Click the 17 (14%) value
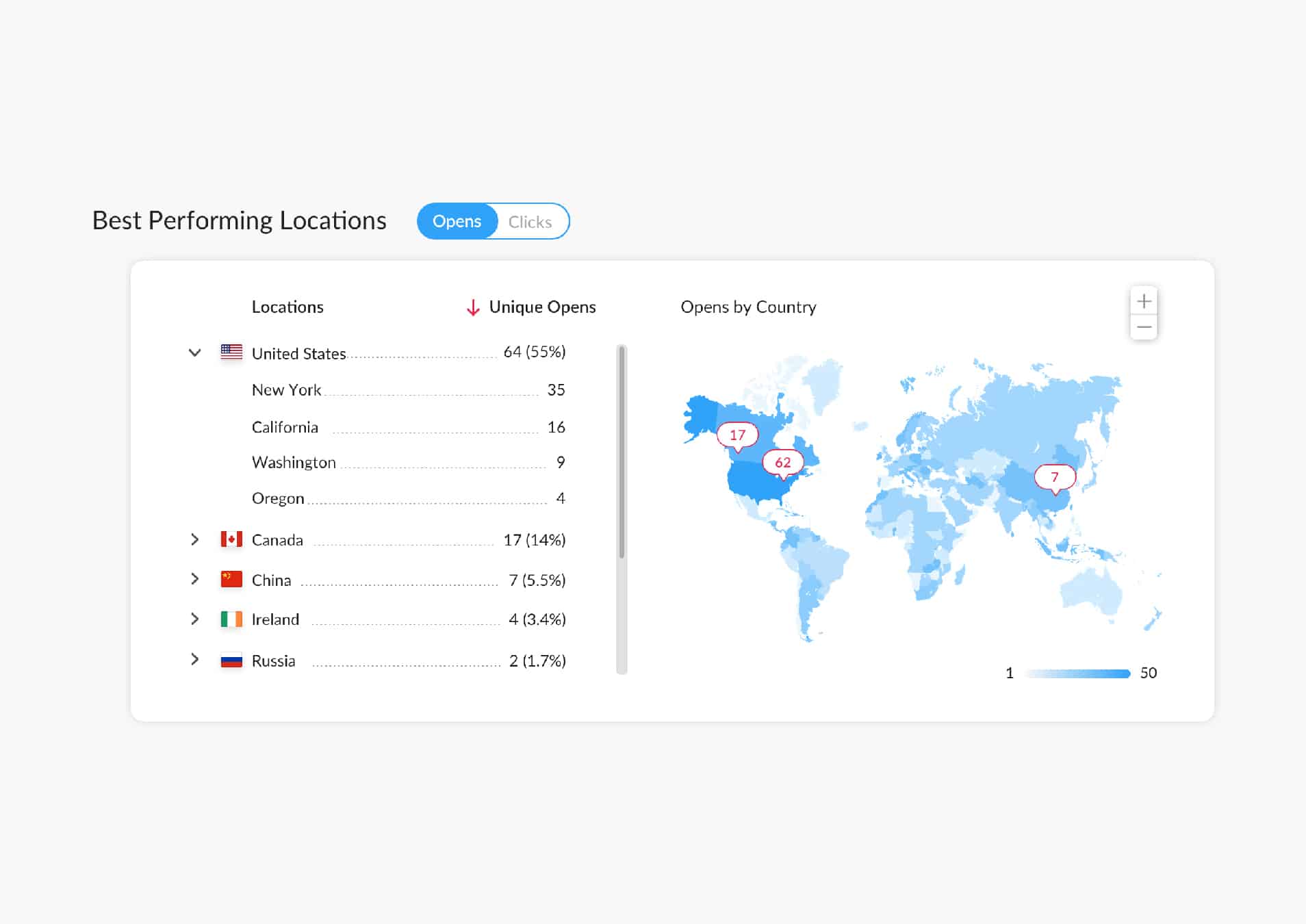Image resolution: width=1306 pixels, height=924 pixels. pos(535,540)
